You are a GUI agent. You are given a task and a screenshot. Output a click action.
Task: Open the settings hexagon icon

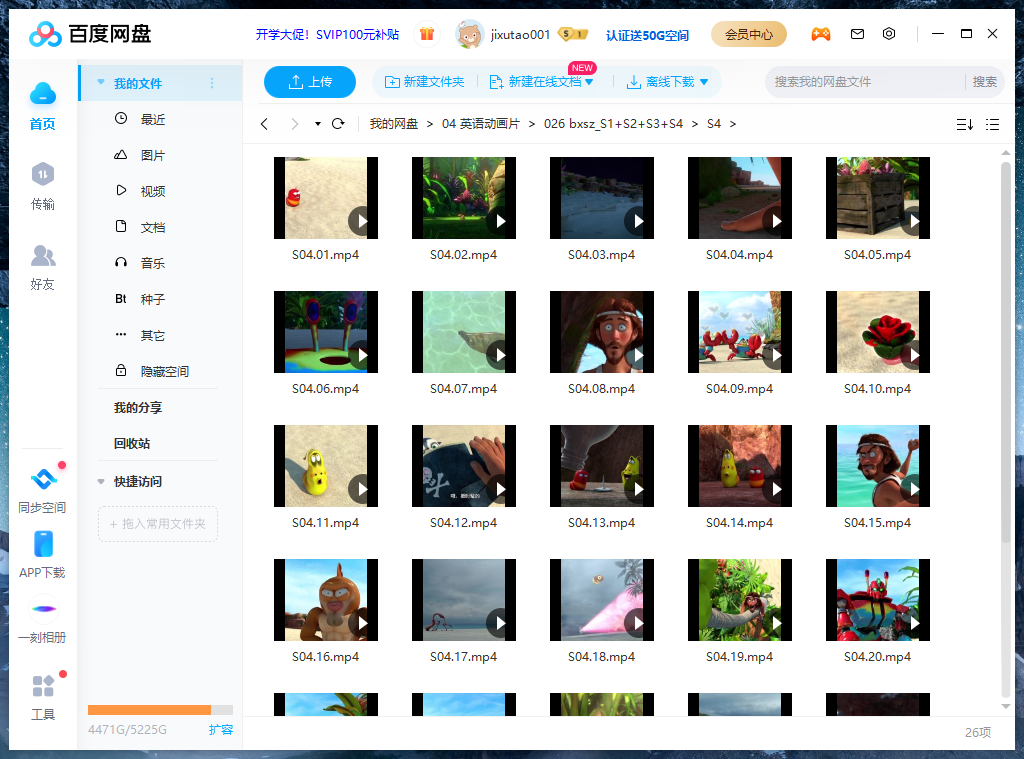889,34
